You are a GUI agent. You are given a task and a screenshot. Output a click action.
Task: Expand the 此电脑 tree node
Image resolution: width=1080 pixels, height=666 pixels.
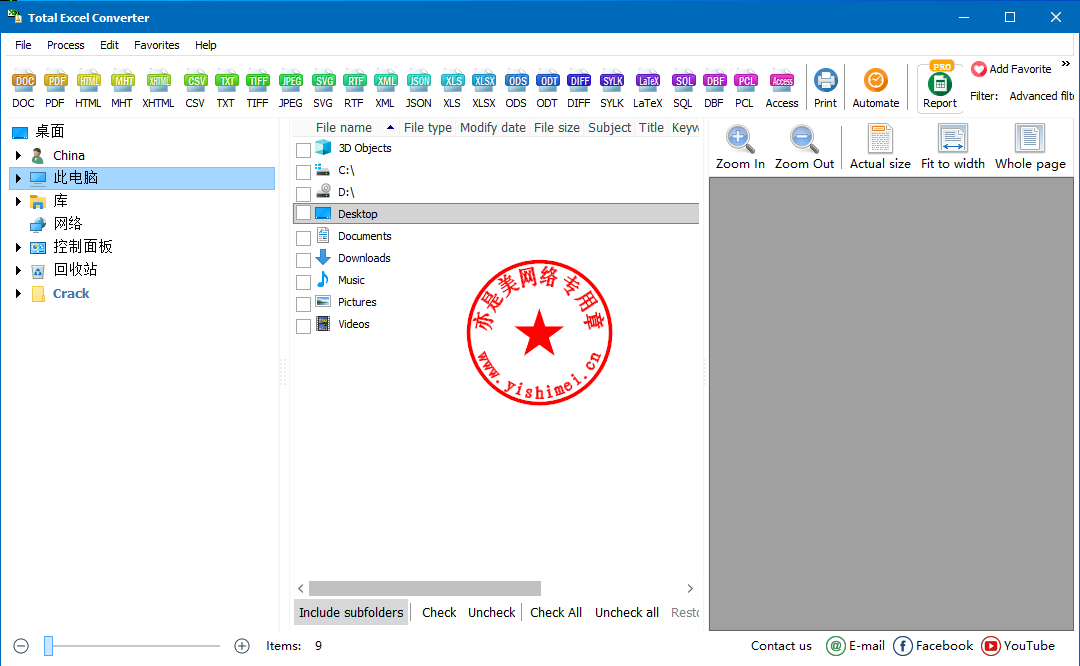[x=19, y=178]
